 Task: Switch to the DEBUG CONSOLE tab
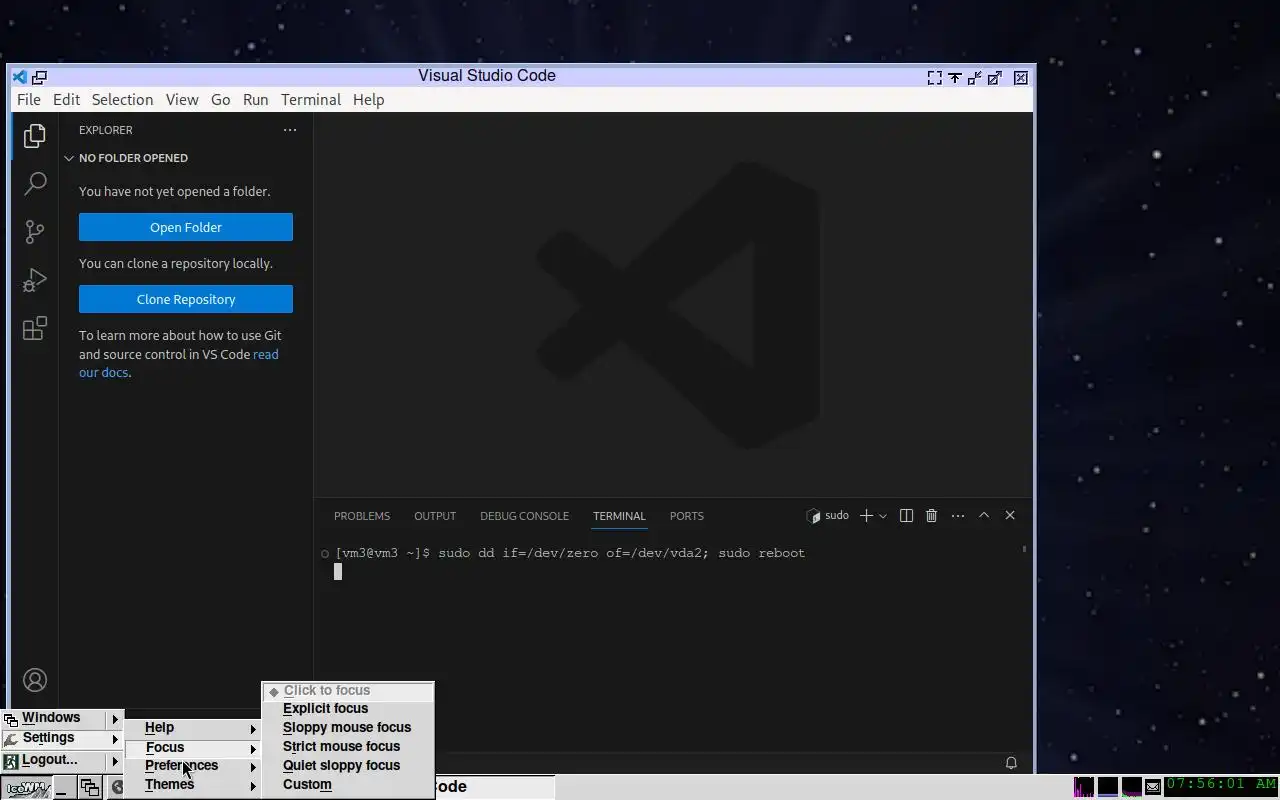(524, 516)
